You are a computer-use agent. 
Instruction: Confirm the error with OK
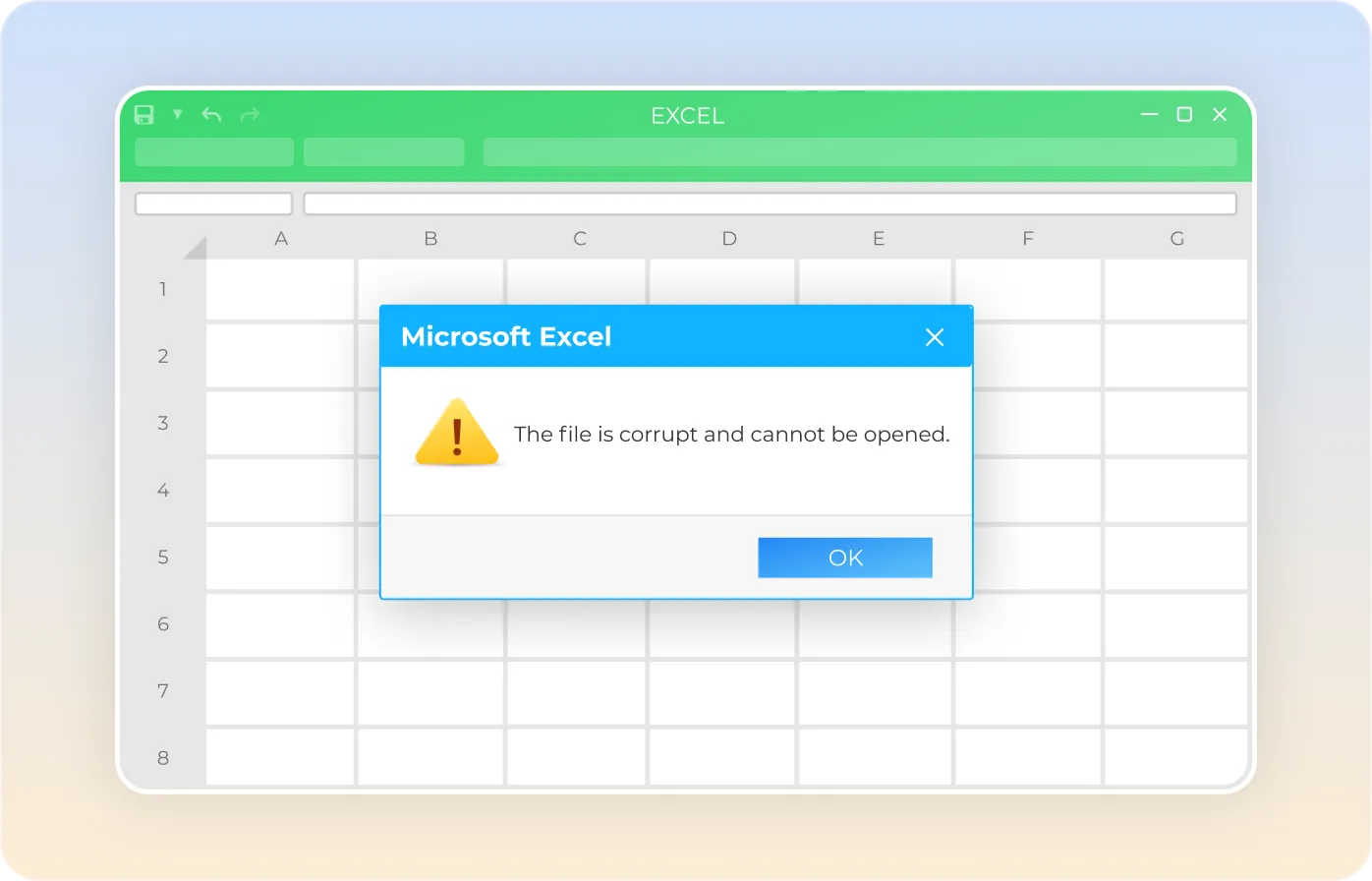tap(845, 558)
